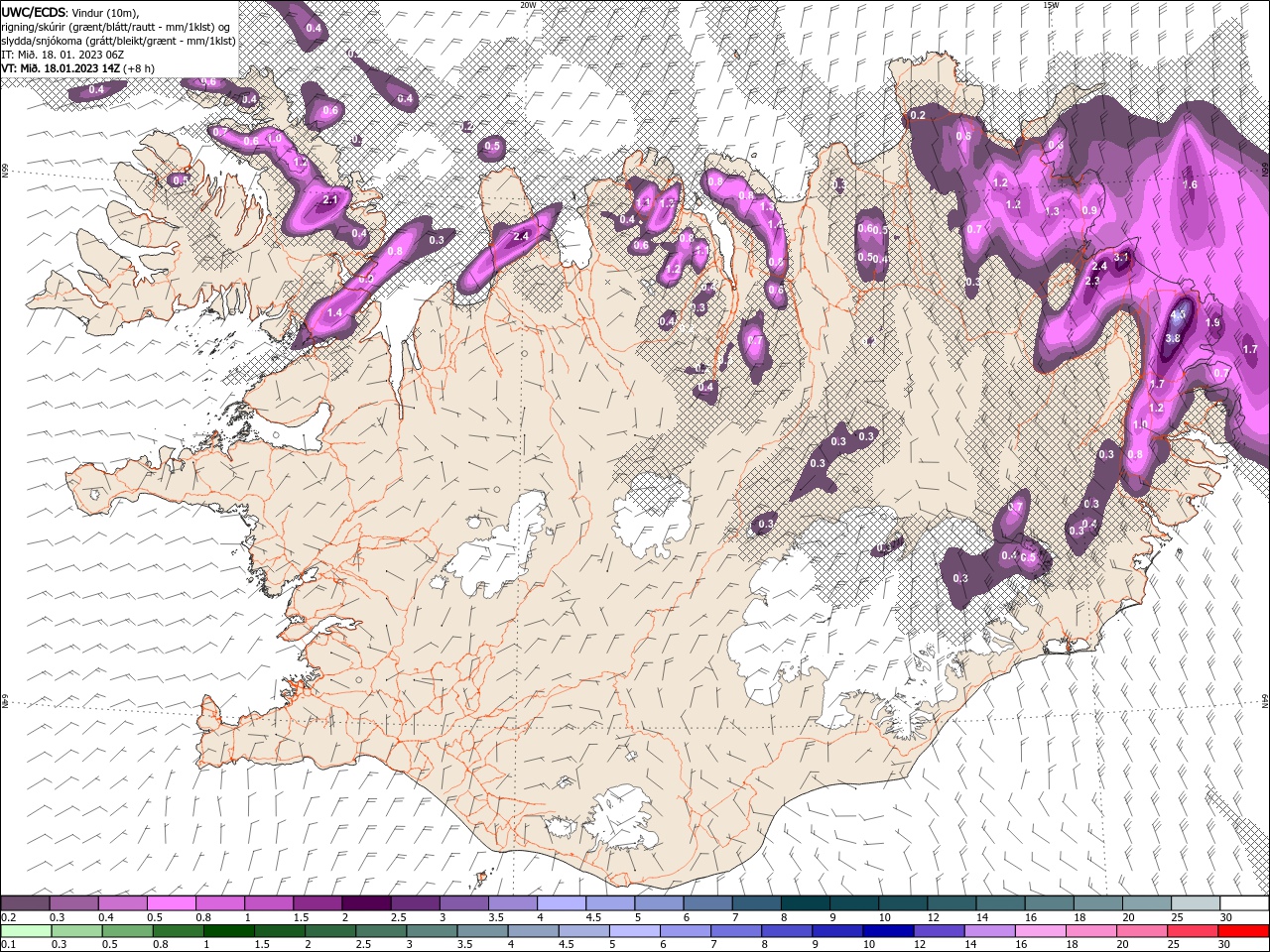The image size is (1270, 952).
Task: Click the 2.1 precipitation value on the map
Action: click(x=330, y=199)
